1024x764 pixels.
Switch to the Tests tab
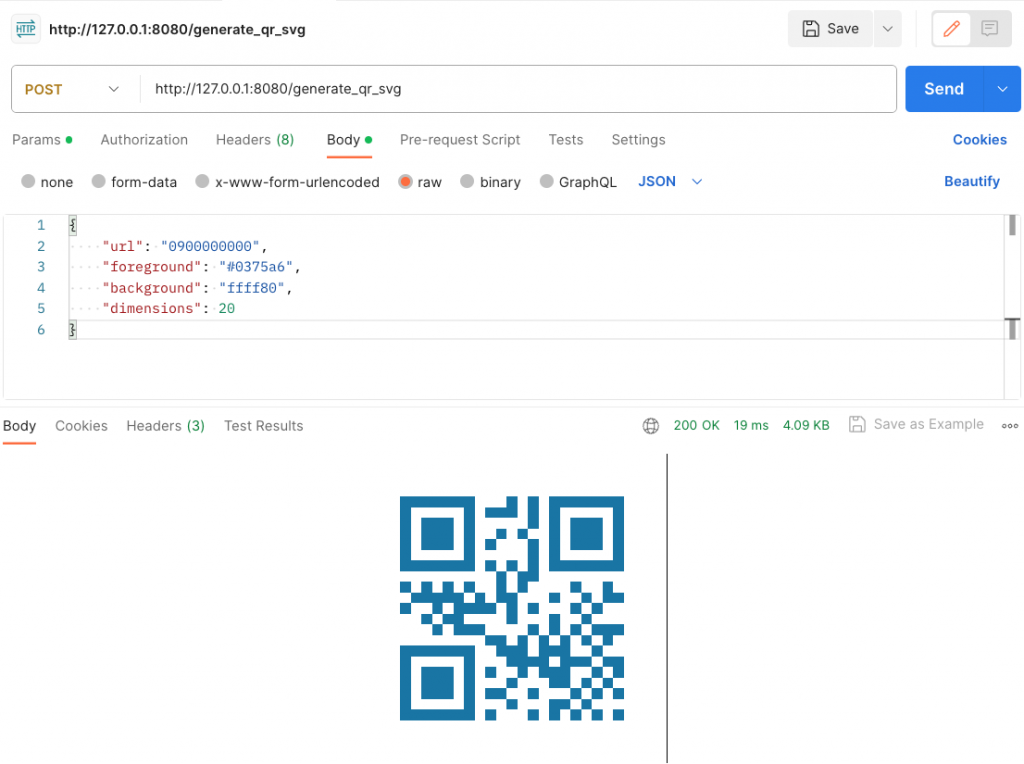click(x=566, y=140)
